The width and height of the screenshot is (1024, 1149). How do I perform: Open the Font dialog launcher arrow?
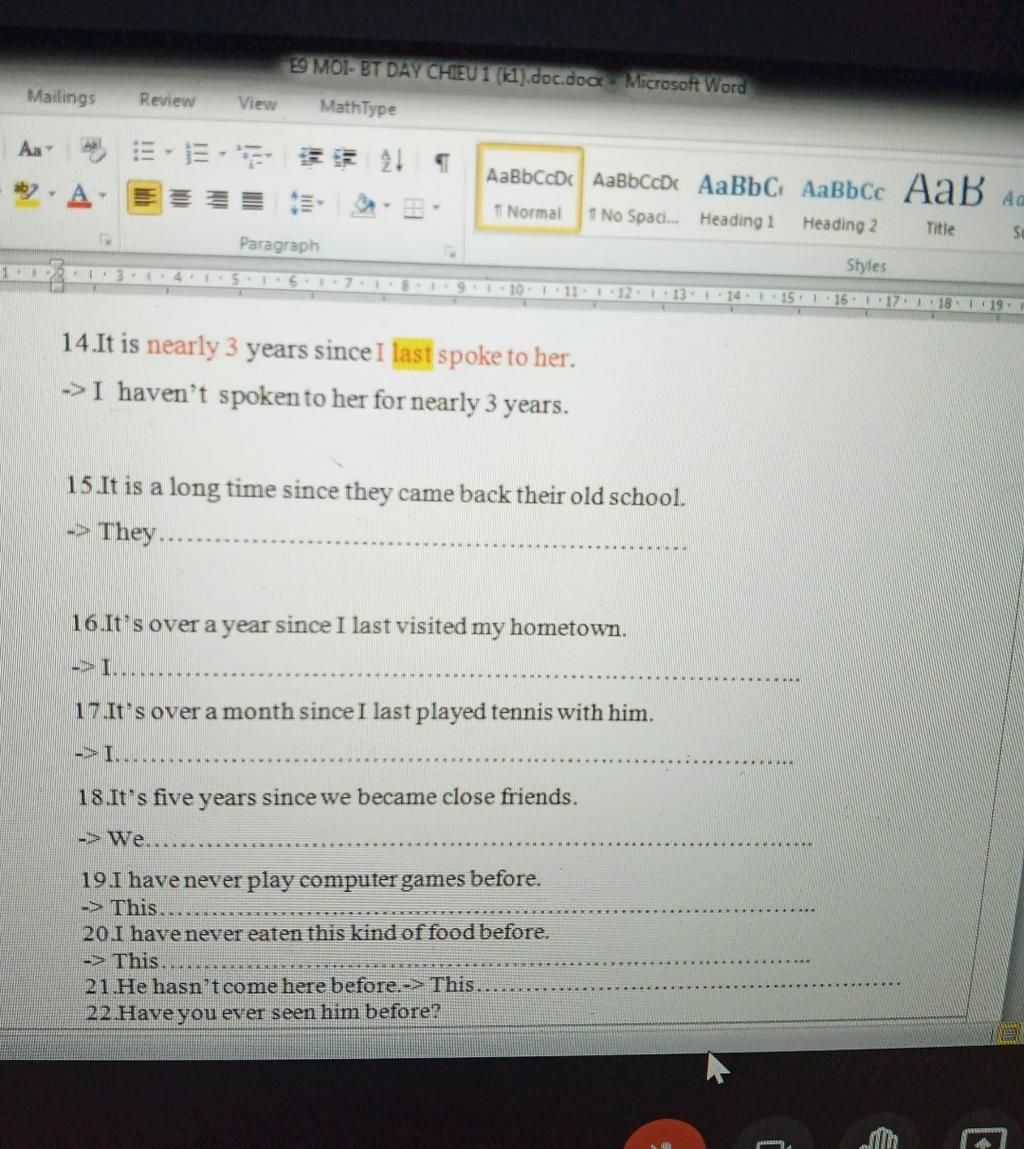[105, 239]
